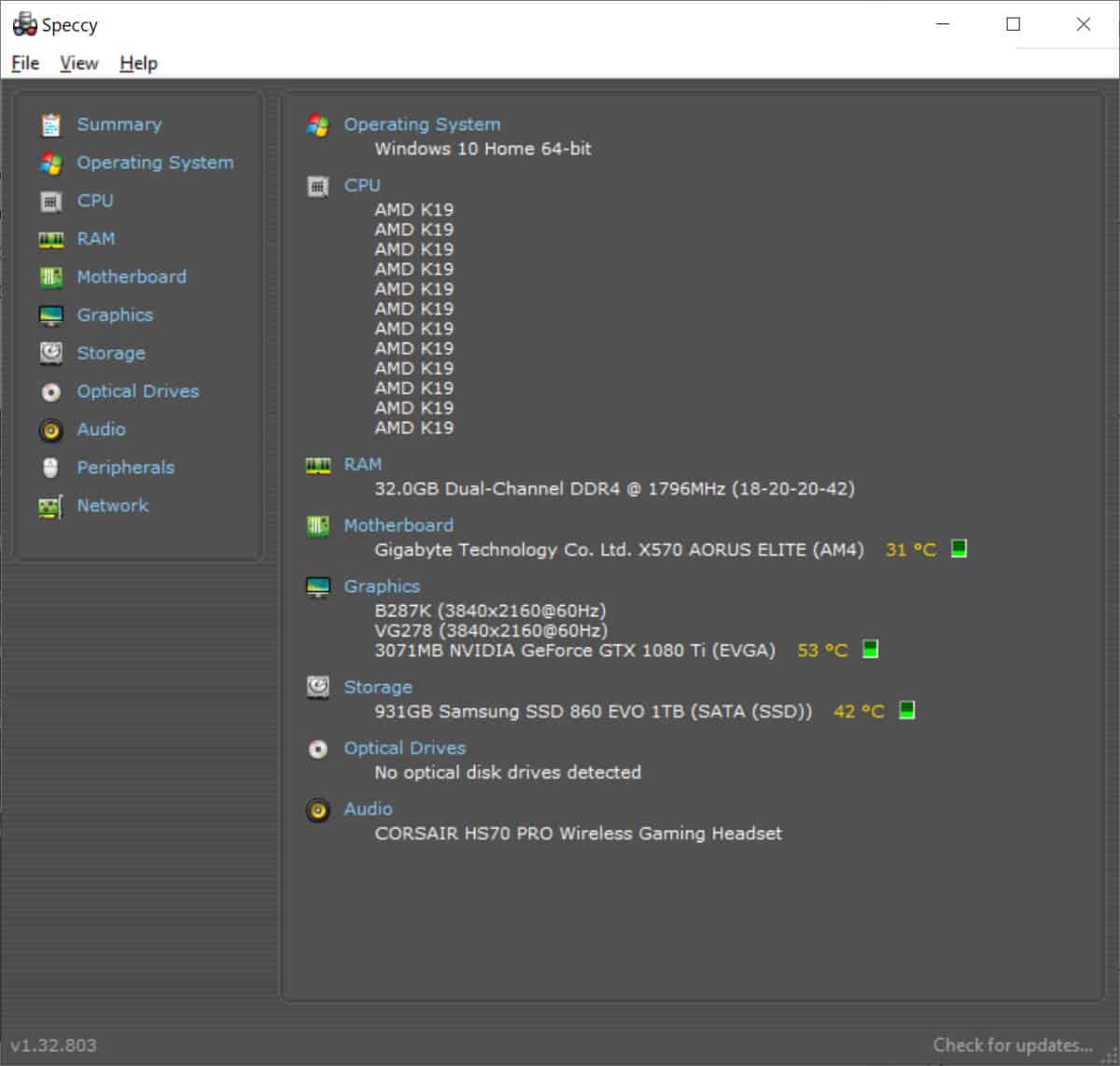This screenshot has height=1066, width=1120.
Task: Click the B287K monitor line
Action: [490, 610]
